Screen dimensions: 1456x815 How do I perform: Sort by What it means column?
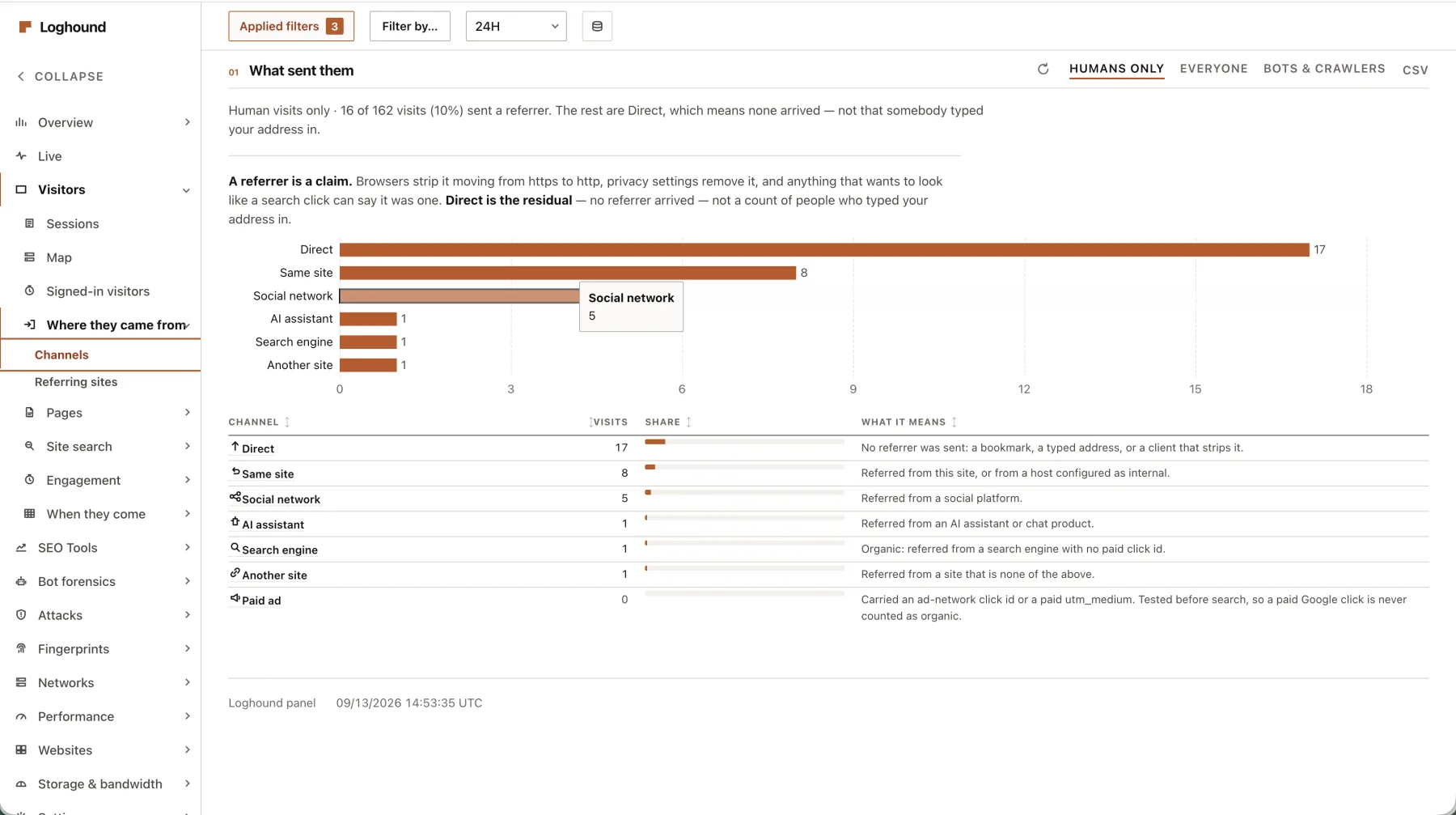pyautogui.click(x=909, y=422)
